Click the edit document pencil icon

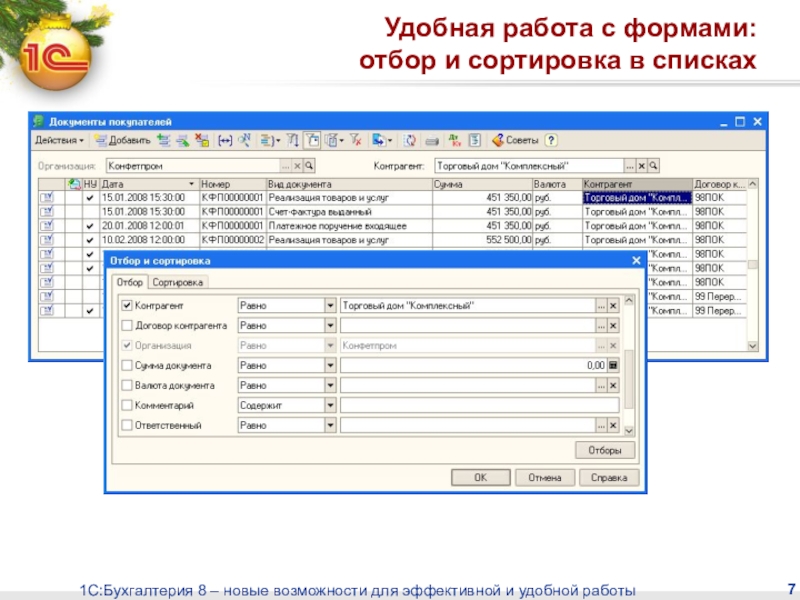coord(183,140)
